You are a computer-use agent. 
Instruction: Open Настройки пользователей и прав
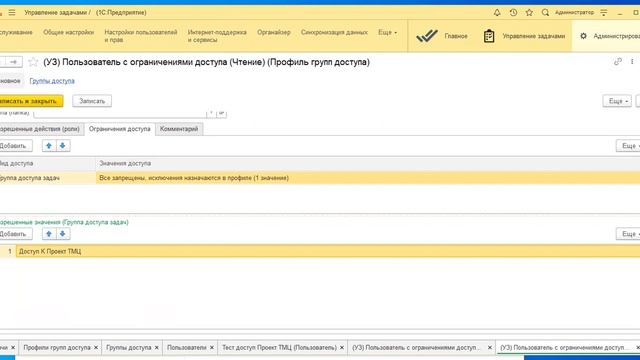tap(140, 36)
